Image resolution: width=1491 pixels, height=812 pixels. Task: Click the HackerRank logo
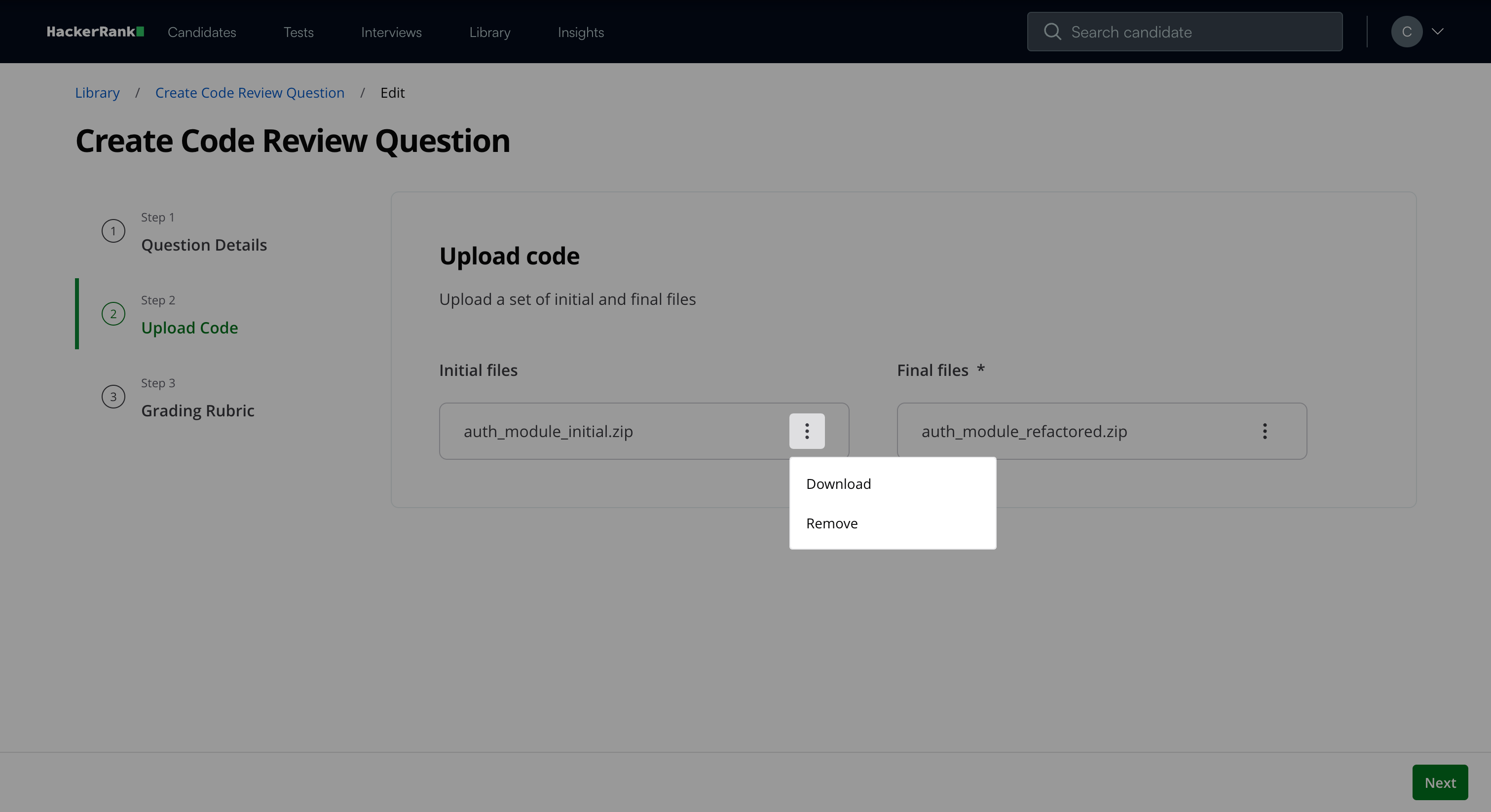pyautogui.click(x=95, y=32)
